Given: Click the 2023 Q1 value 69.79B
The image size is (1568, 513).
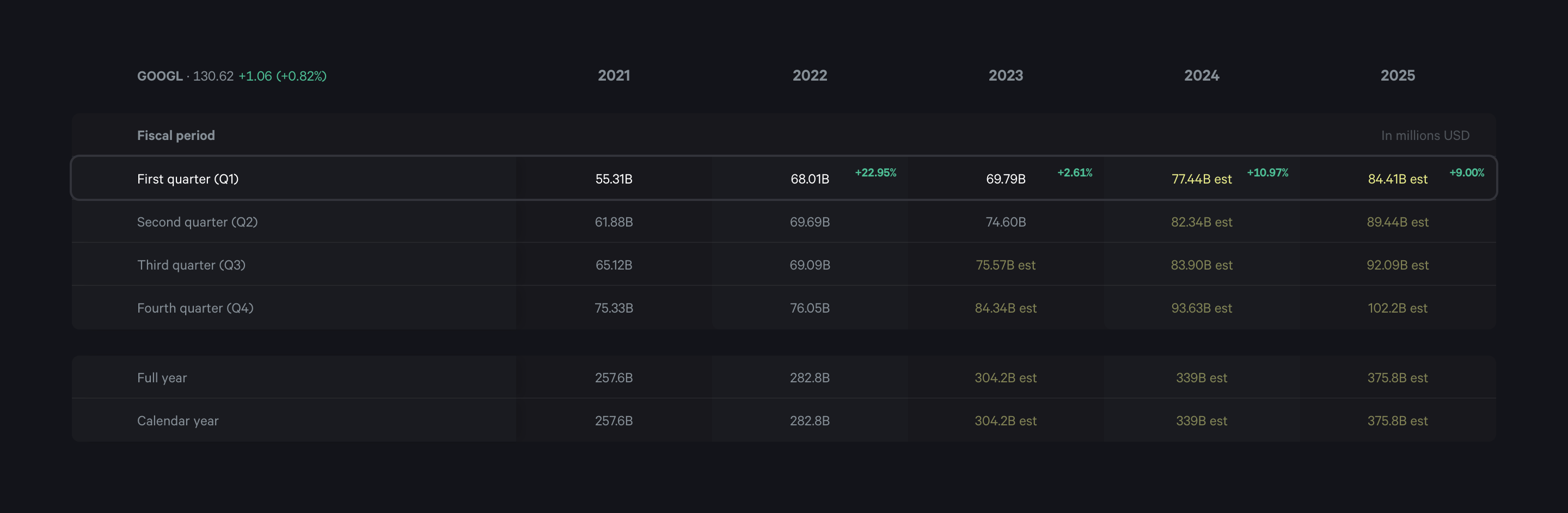Looking at the screenshot, I should pos(1006,179).
